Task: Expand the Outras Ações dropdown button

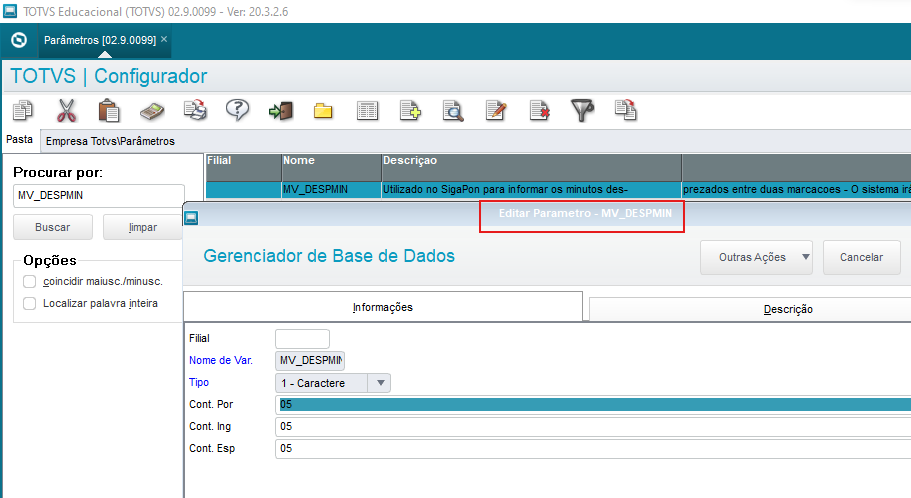Action: pos(756,257)
